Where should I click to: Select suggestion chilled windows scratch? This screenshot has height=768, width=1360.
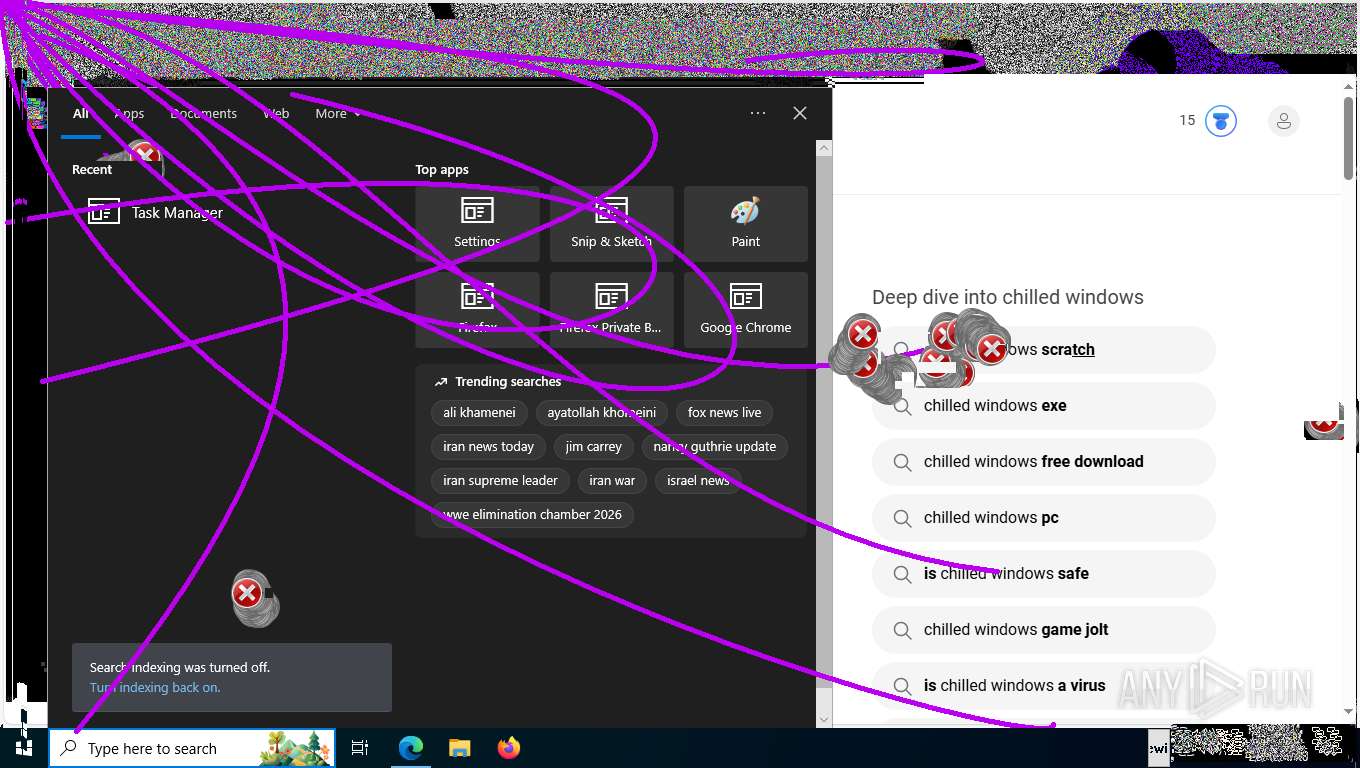click(1043, 350)
